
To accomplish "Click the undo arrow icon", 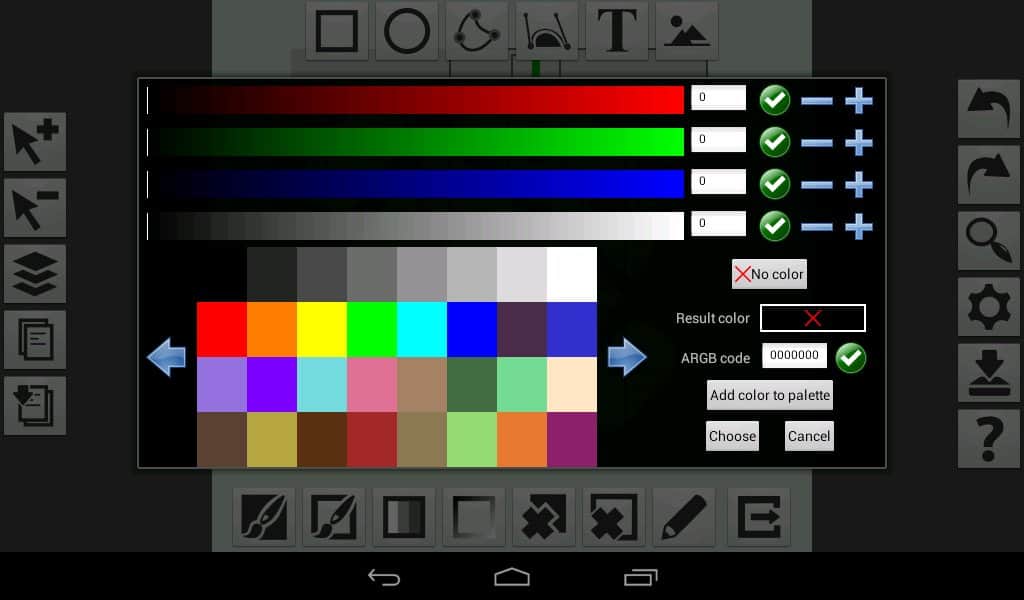I will tap(988, 109).
